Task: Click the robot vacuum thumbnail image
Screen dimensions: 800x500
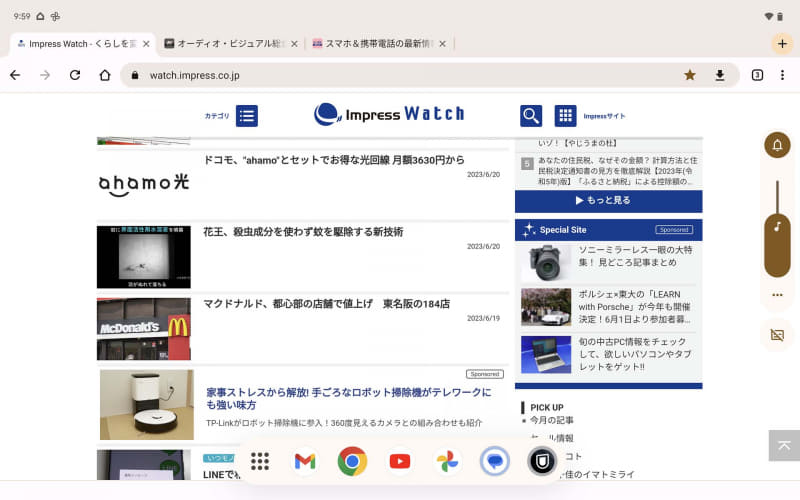Action: [146, 405]
